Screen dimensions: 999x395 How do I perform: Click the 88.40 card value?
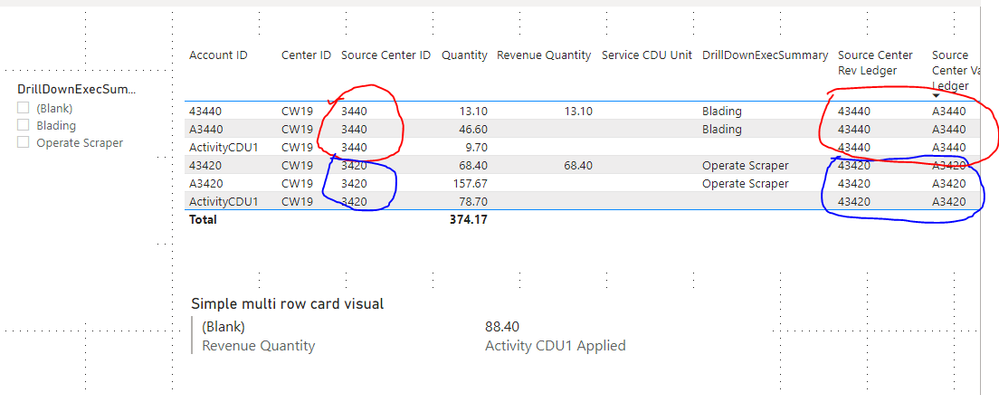tap(502, 327)
